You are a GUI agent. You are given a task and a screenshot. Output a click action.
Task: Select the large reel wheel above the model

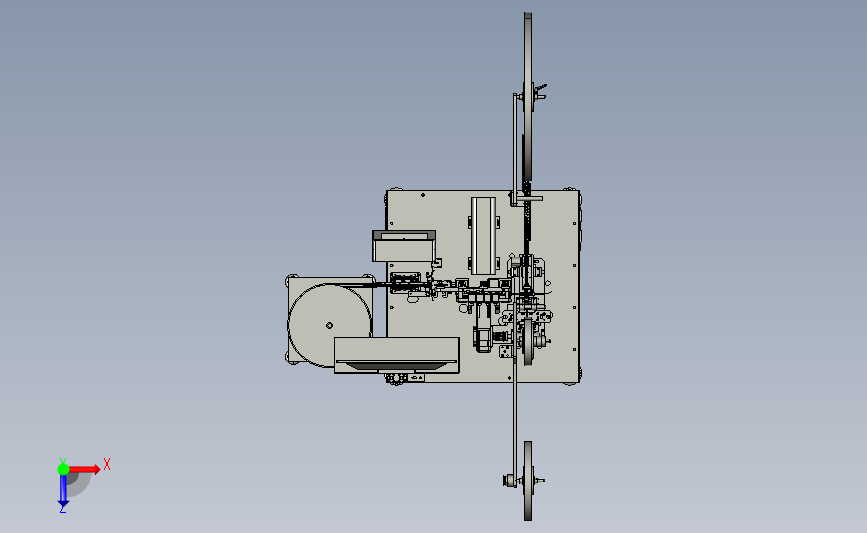[x=528, y=98]
